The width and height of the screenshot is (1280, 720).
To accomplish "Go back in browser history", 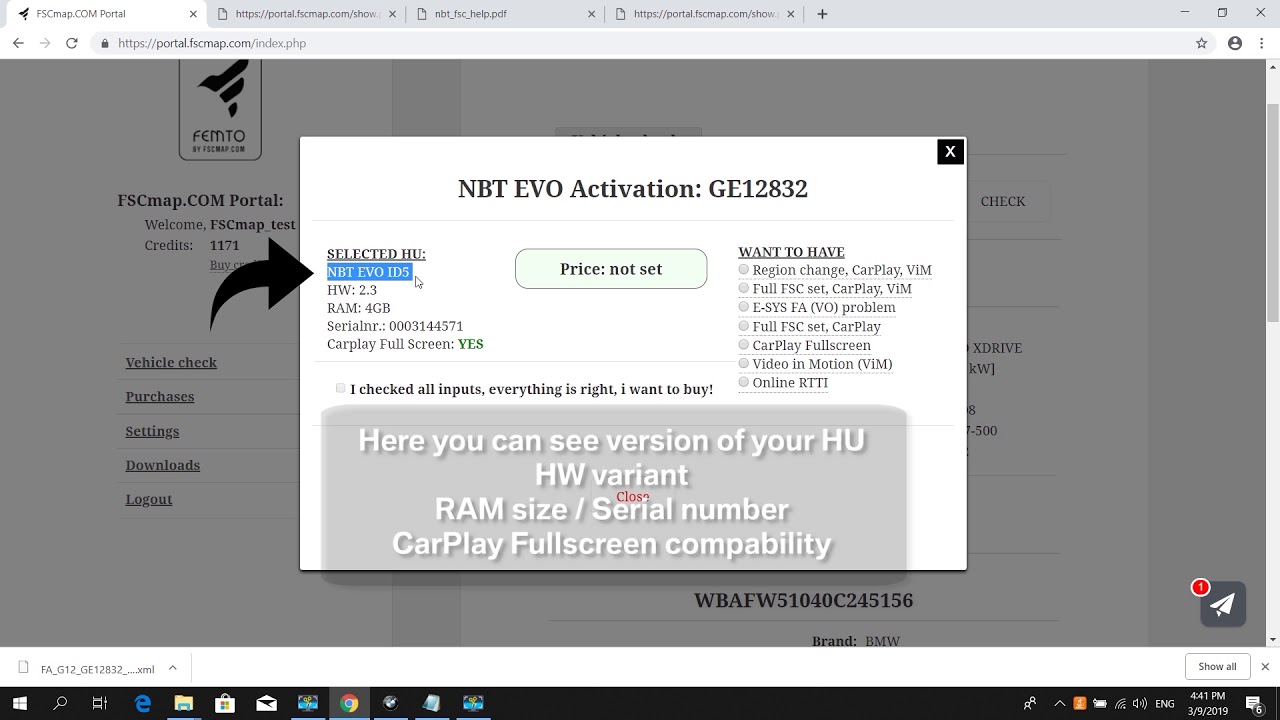I will [x=18, y=43].
